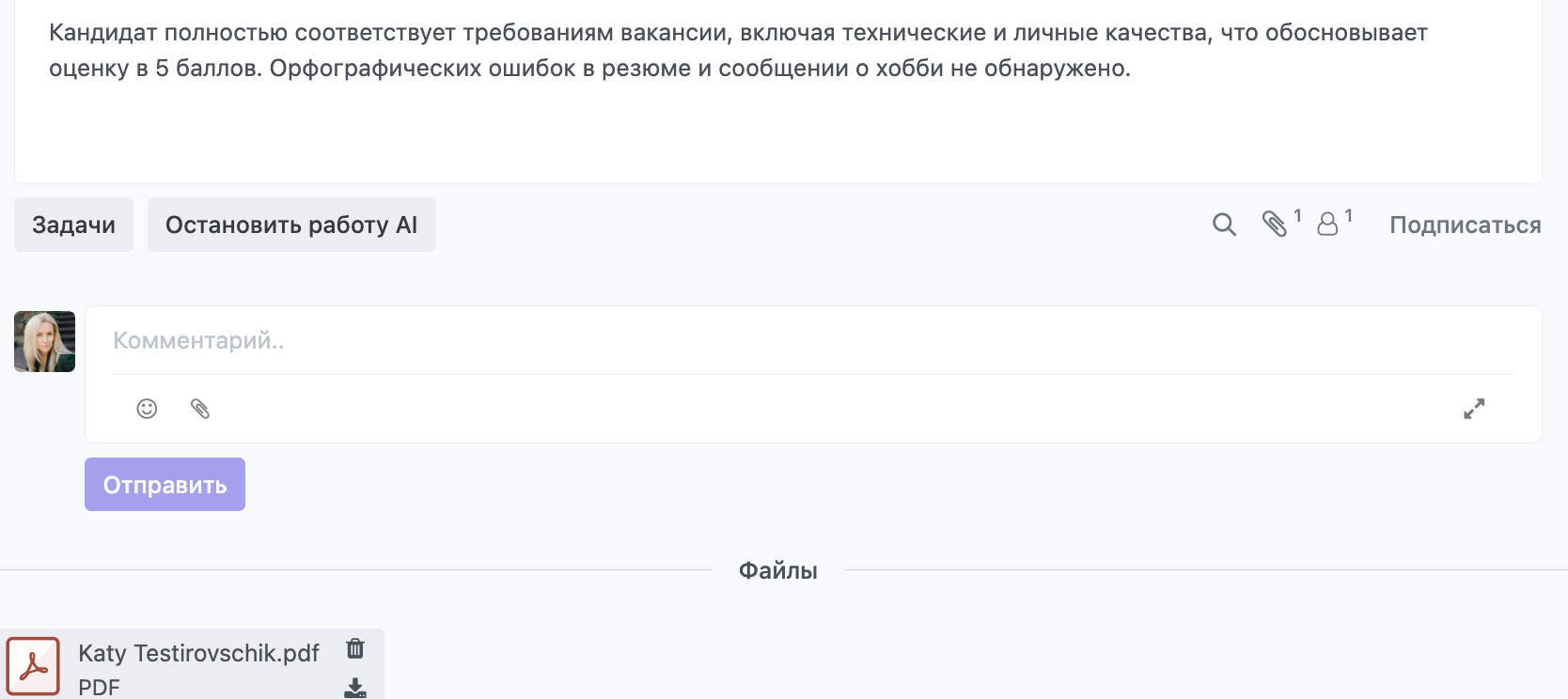Click the PDF type label under filename
The height and width of the screenshot is (699, 1568).
coord(99,688)
